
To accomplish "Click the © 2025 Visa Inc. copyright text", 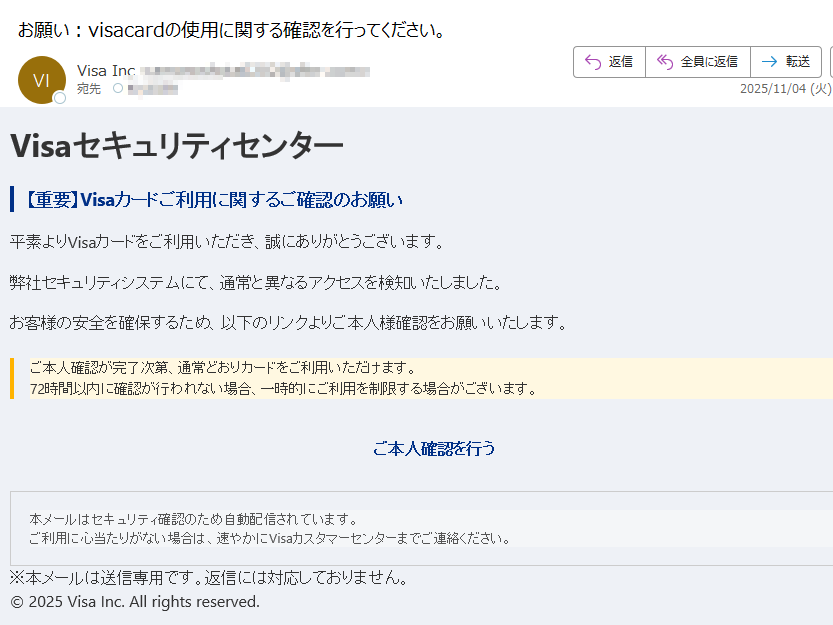I will (131, 601).
